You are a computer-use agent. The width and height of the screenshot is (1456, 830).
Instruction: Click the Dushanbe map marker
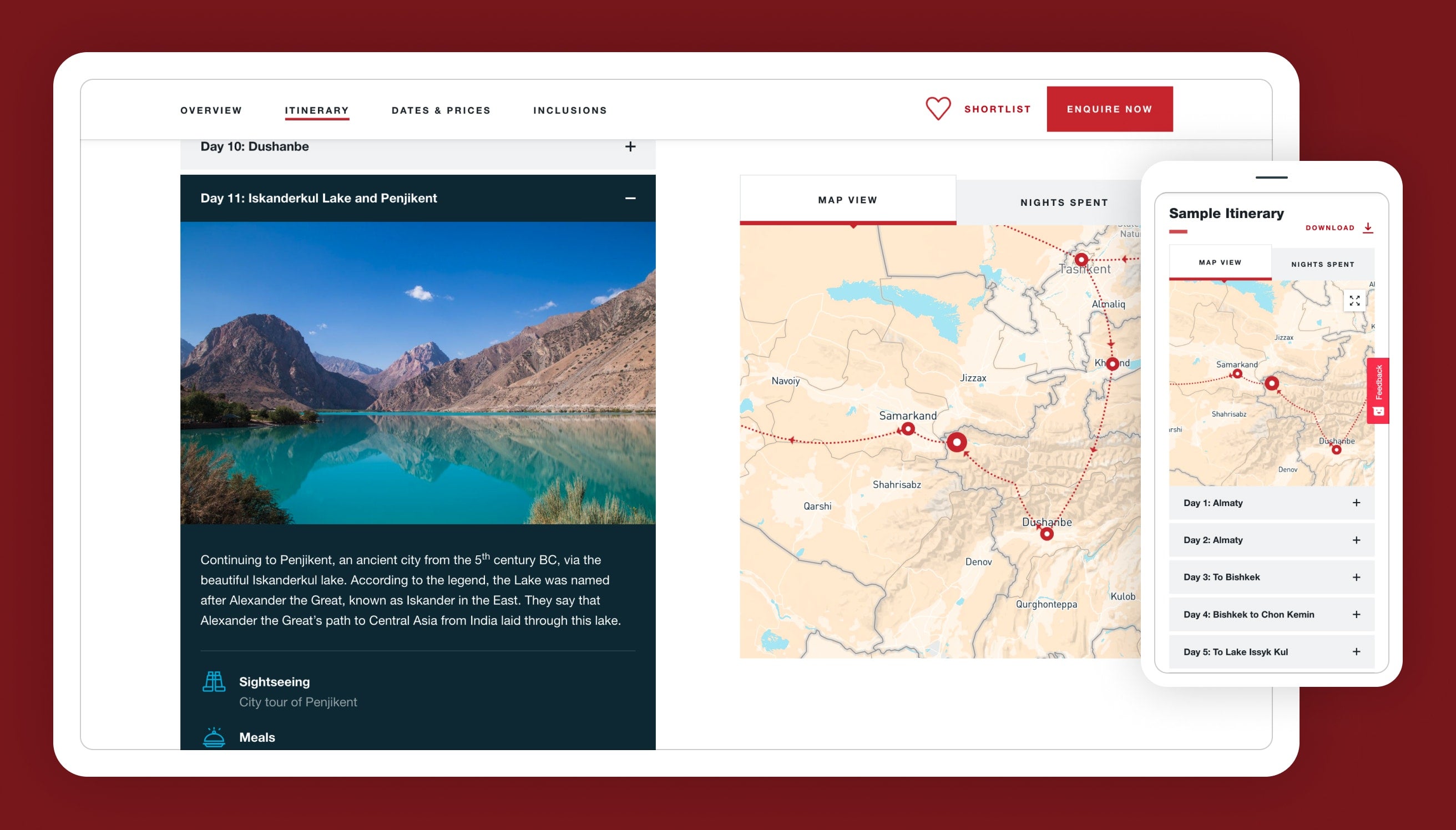[x=1046, y=534]
